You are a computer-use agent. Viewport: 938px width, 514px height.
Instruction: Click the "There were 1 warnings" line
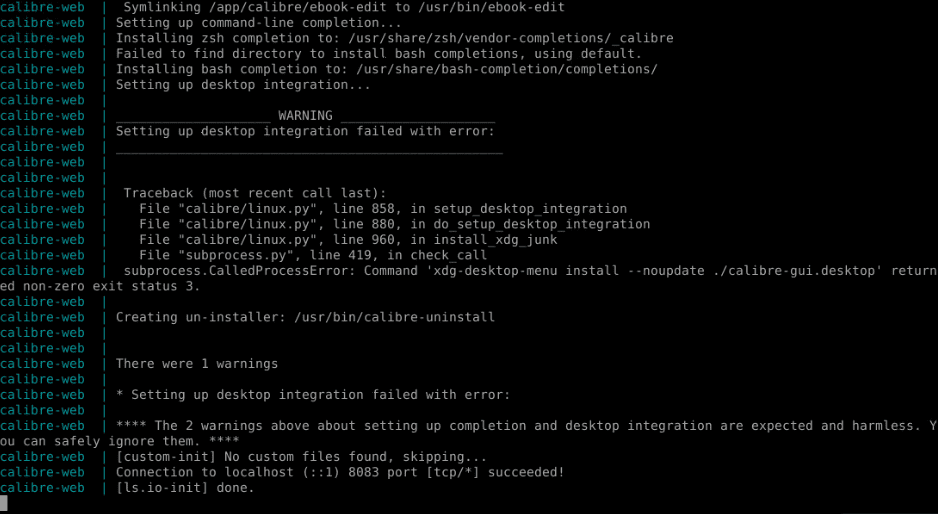[x=196, y=364]
